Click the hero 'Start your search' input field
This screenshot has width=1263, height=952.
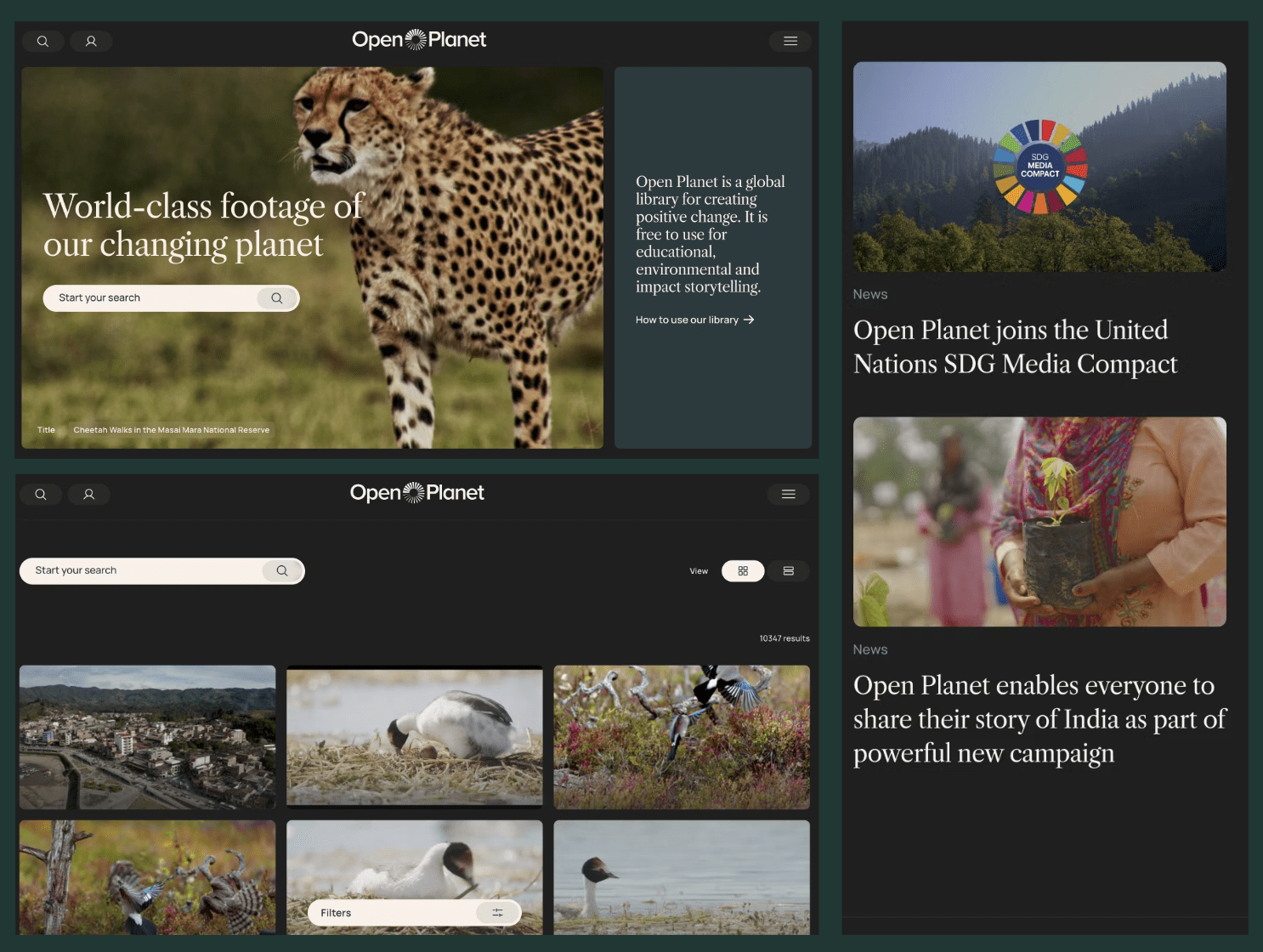pyautogui.click(x=171, y=298)
